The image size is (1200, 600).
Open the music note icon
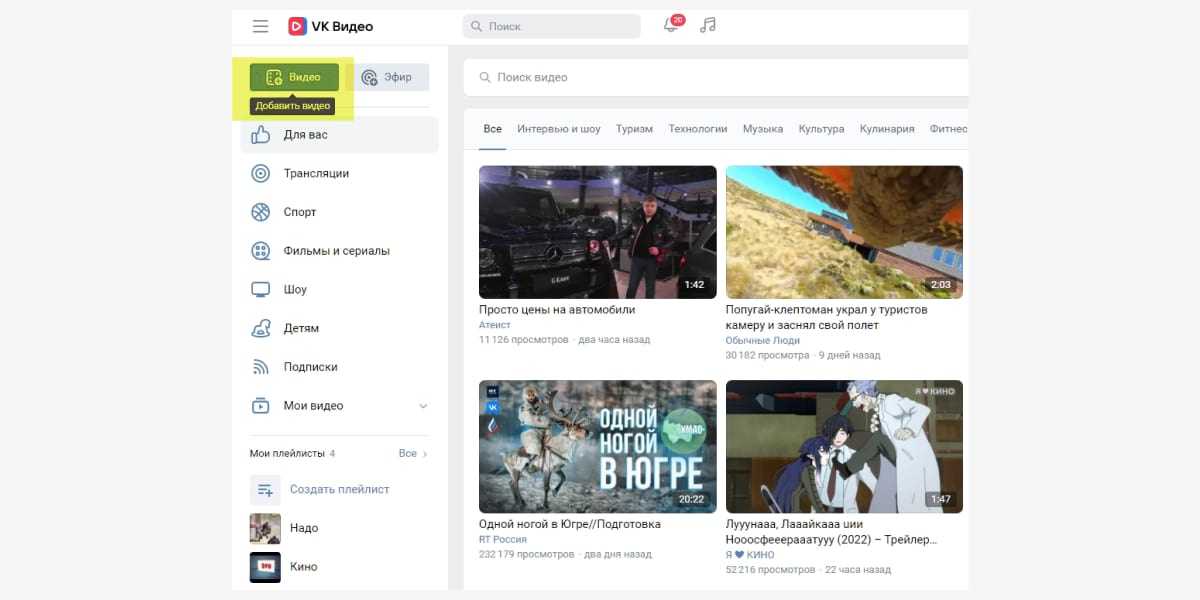pyautogui.click(x=708, y=26)
